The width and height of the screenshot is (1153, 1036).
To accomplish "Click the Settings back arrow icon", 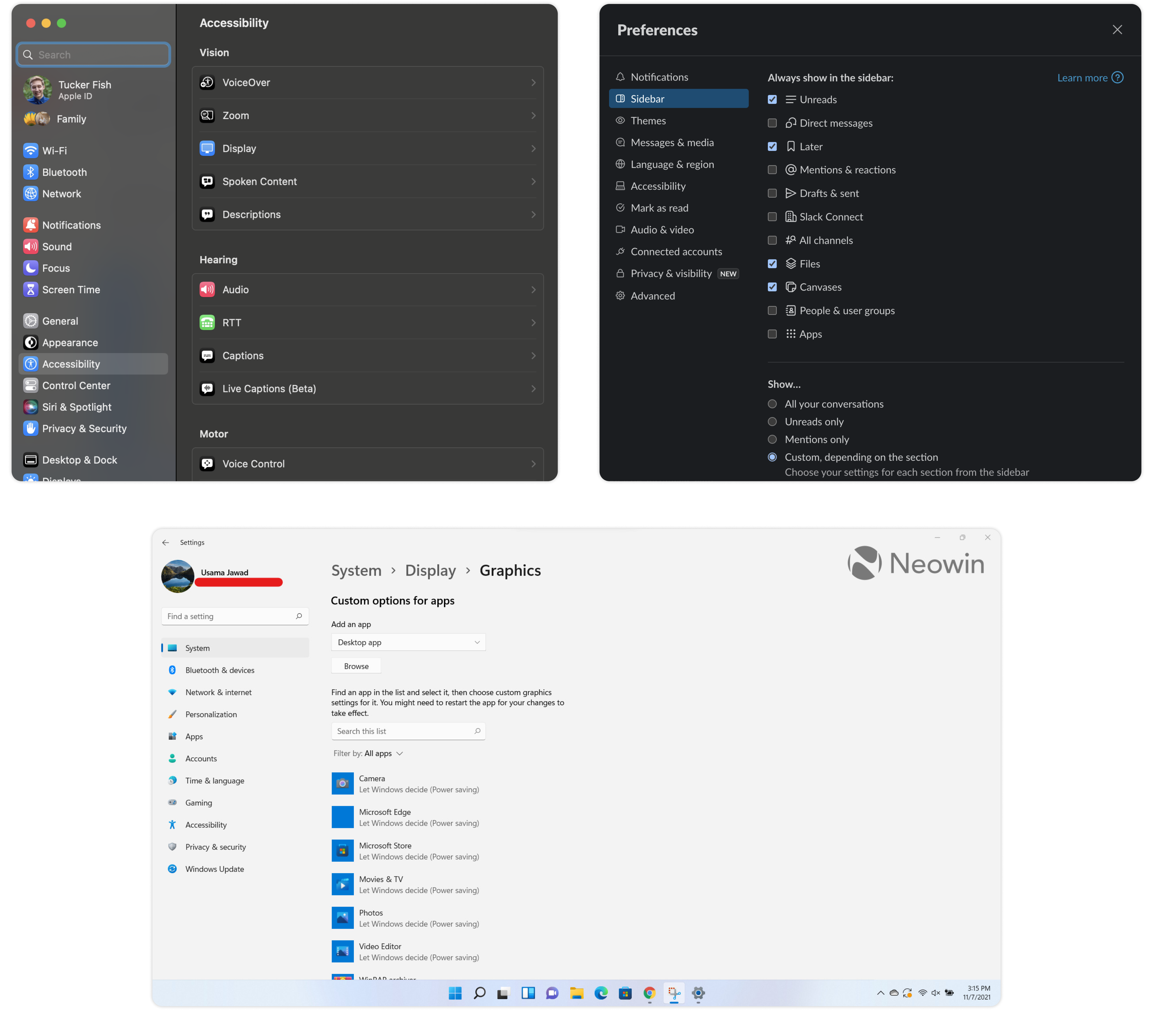I will pos(165,542).
